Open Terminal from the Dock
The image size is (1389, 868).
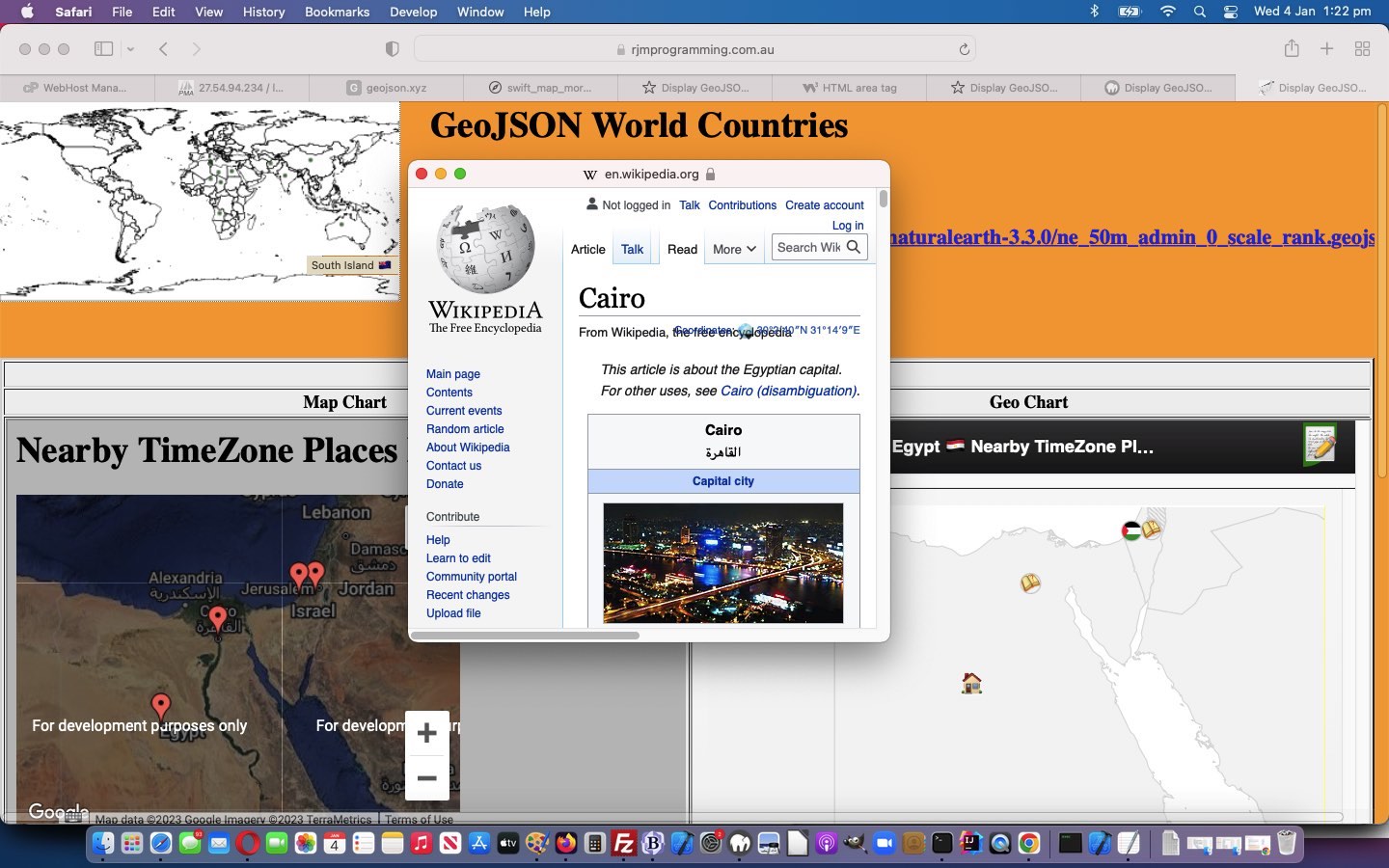[x=942, y=843]
